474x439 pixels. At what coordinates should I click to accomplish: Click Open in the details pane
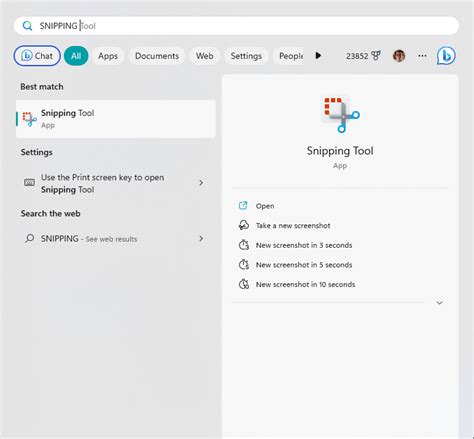point(265,206)
